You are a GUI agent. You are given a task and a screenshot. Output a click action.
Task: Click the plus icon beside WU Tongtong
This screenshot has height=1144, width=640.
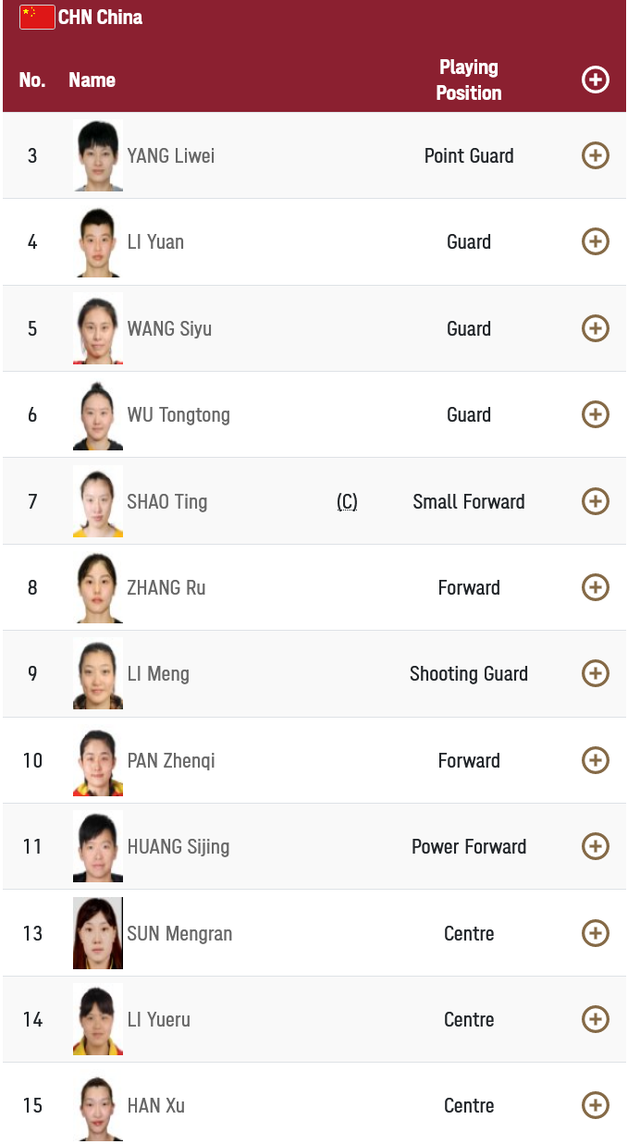(x=595, y=414)
